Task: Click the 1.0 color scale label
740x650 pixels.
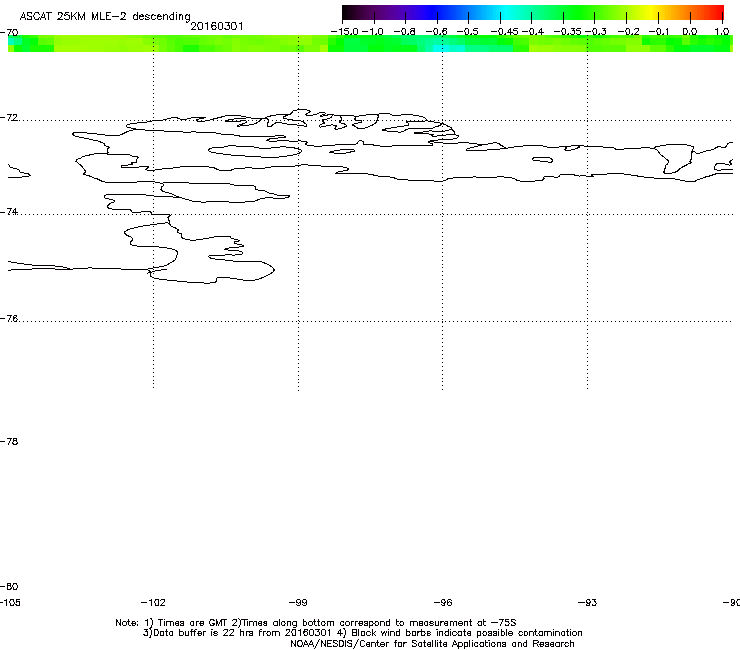Action: pos(722,32)
